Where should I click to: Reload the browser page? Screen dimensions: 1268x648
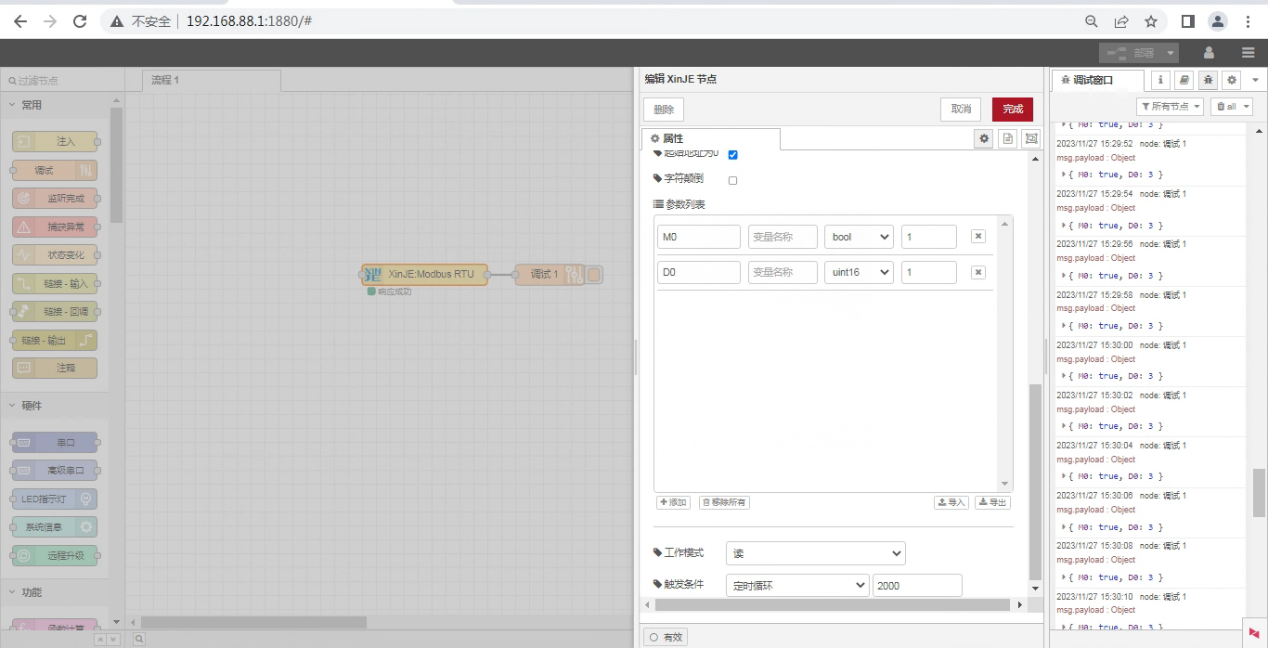(80, 21)
